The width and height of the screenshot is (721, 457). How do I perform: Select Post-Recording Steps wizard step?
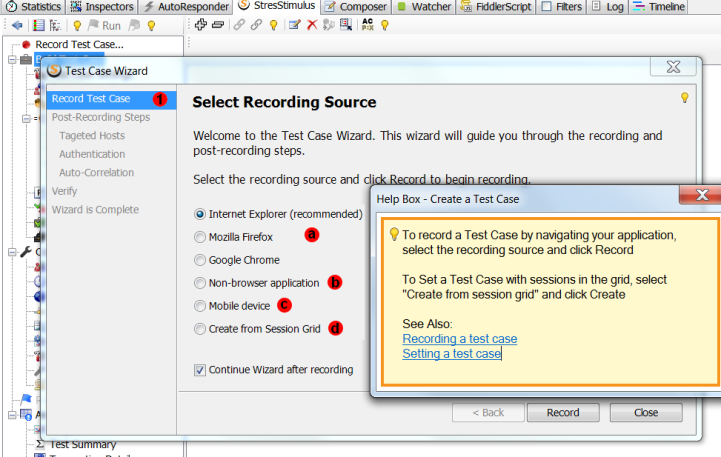coord(101,117)
